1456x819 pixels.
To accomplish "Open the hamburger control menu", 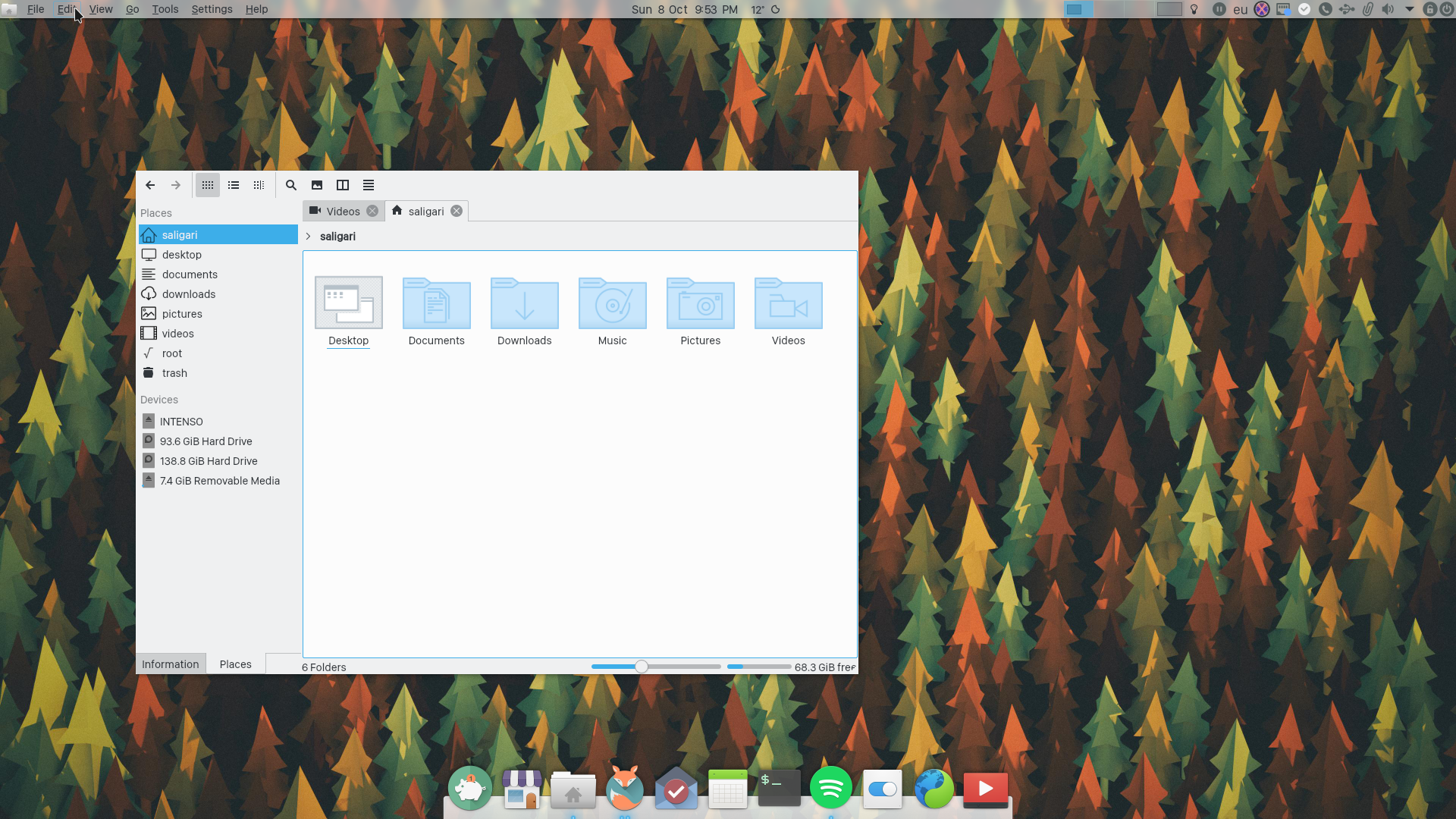I will (x=368, y=185).
